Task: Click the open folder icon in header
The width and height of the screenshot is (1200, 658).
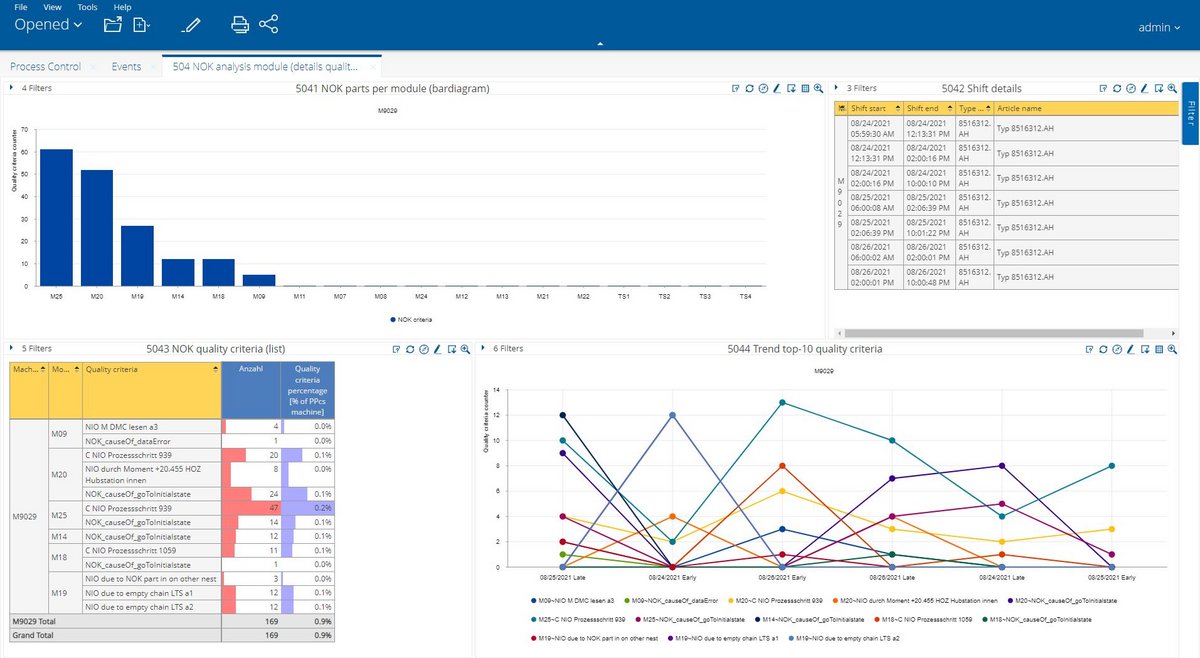Action: click(x=112, y=24)
